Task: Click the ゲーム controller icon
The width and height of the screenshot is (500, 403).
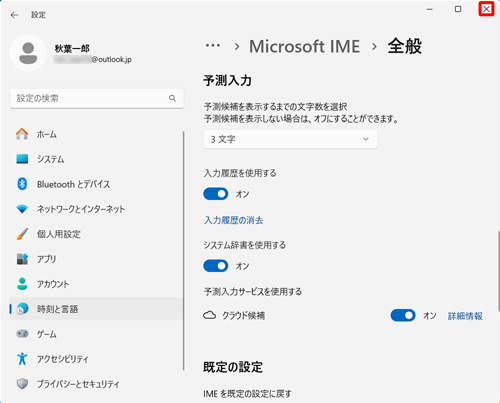Action: pos(22,334)
